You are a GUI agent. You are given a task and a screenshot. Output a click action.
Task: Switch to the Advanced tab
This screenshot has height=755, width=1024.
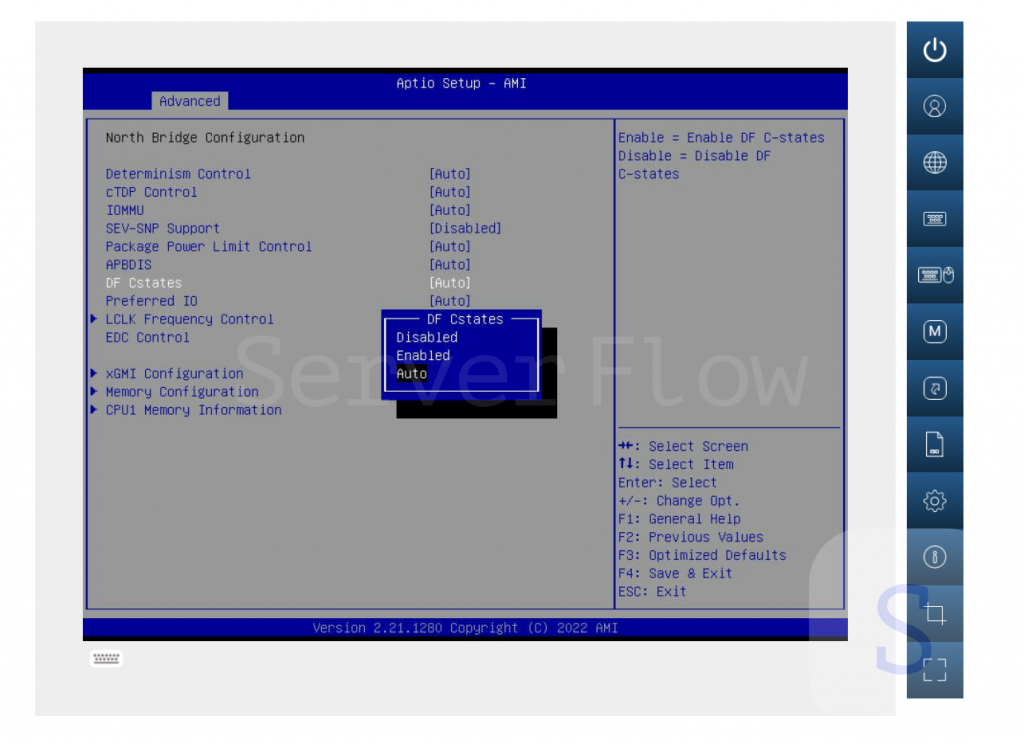(x=189, y=101)
